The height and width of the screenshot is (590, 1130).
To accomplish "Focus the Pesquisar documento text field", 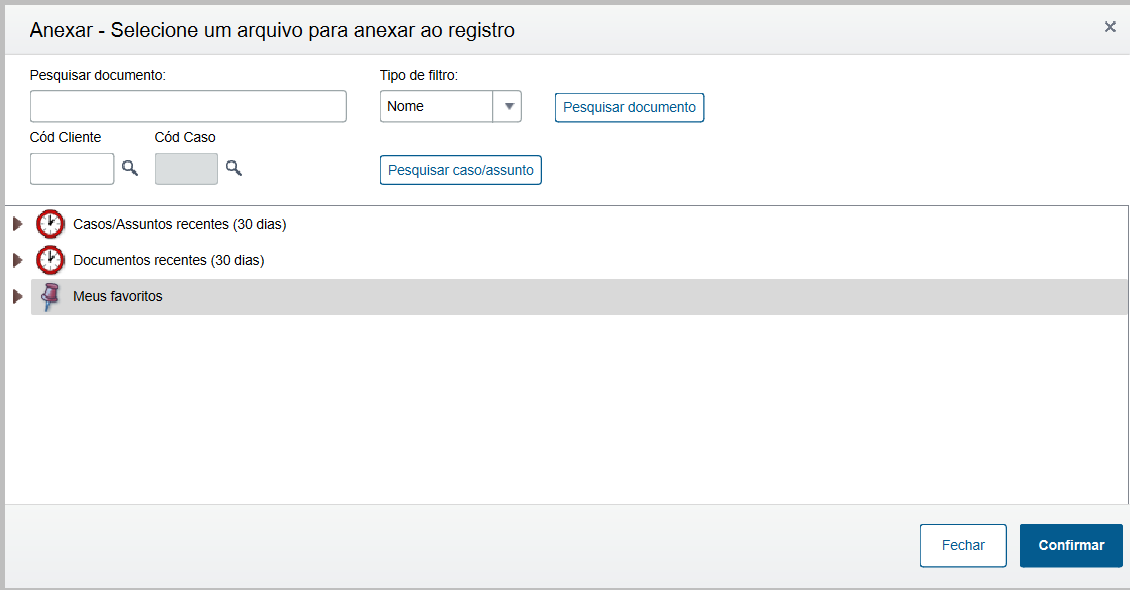I will (188, 106).
